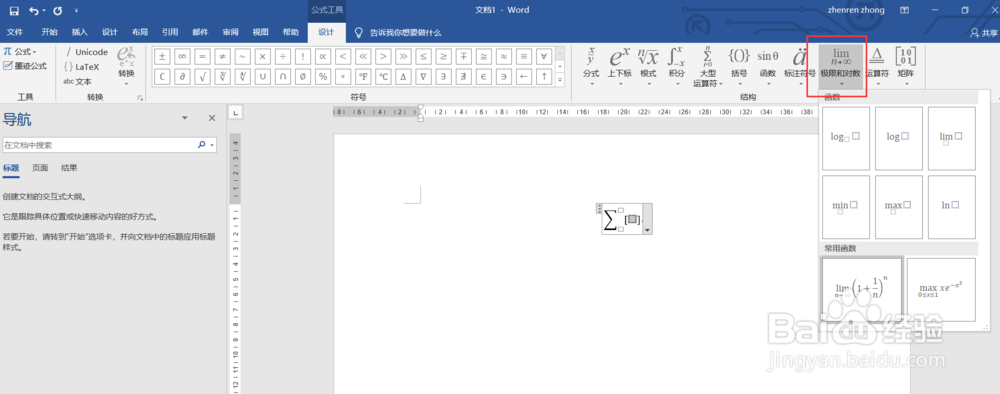Toggle the LaTeX conversion format
This screenshot has height=394, width=1000.
[82, 66]
